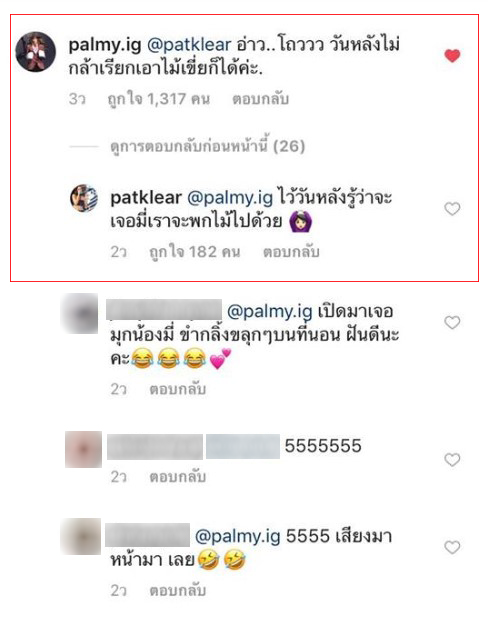Viewport: 488px width, 624px height.
Task: Reply to palmy.ig's comment via ตอบกลับ
Action: coord(260,99)
